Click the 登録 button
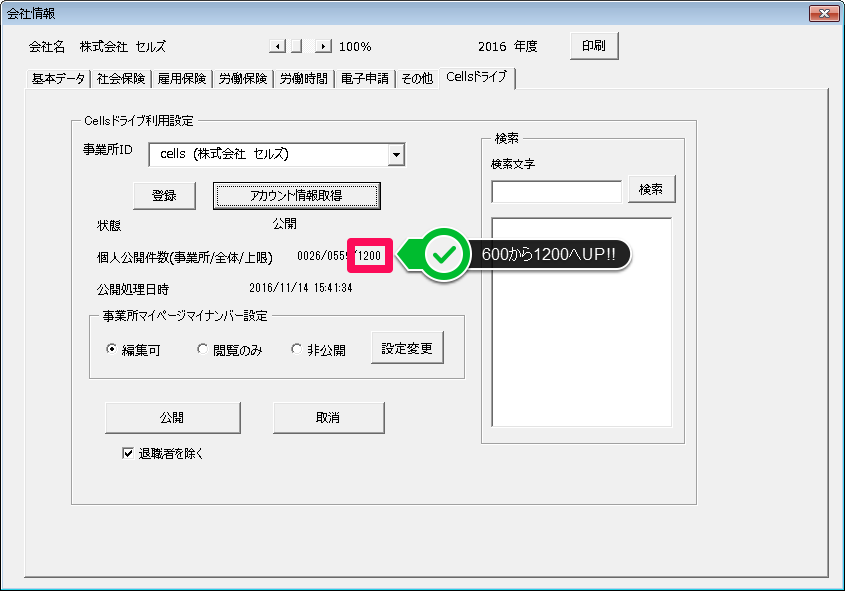The height and width of the screenshot is (591, 845). point(164,196)
